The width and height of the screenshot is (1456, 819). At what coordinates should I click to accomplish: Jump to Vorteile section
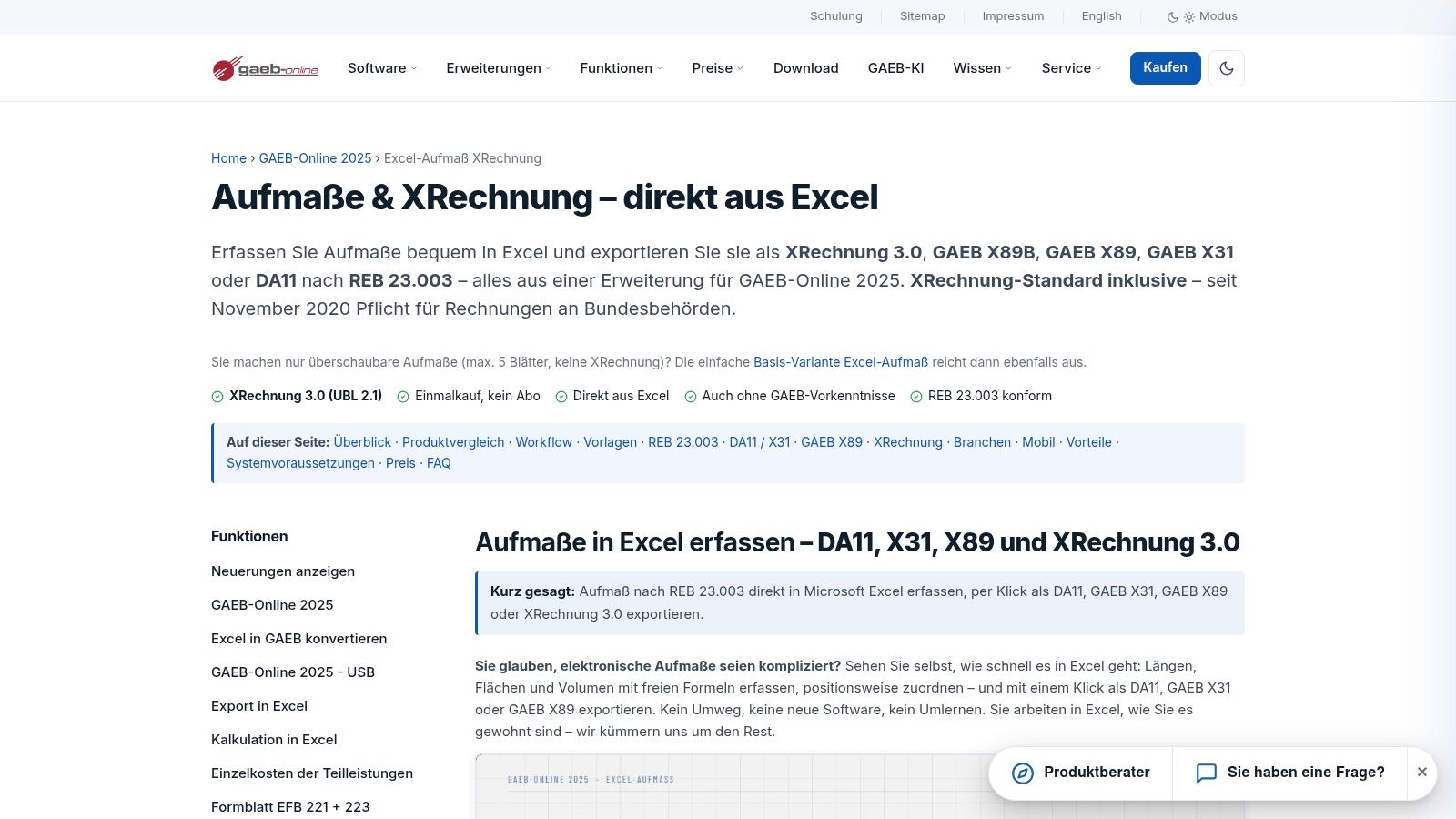click(x=1089, y=442)
